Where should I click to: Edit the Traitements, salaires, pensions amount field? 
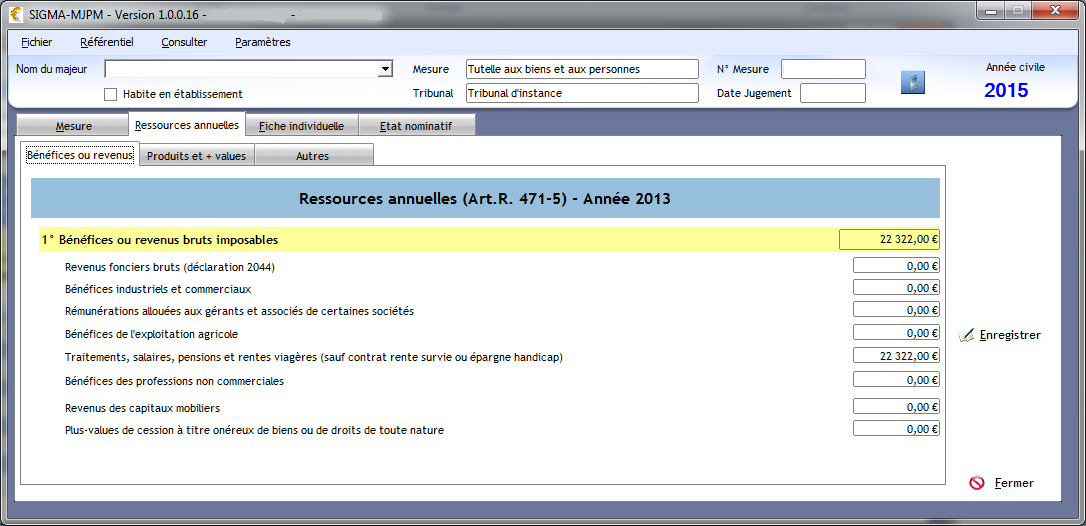tap(896, 356)
